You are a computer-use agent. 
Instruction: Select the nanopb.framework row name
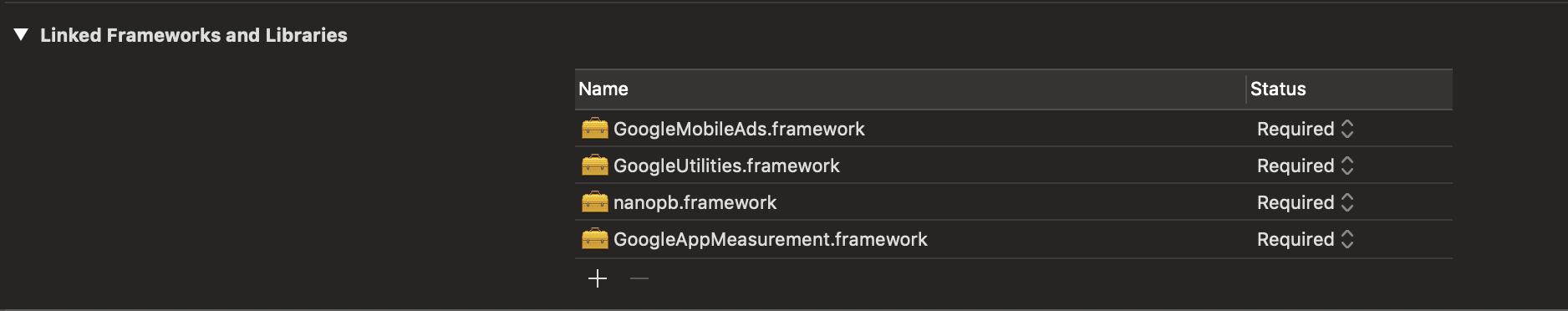click(695, 202)
